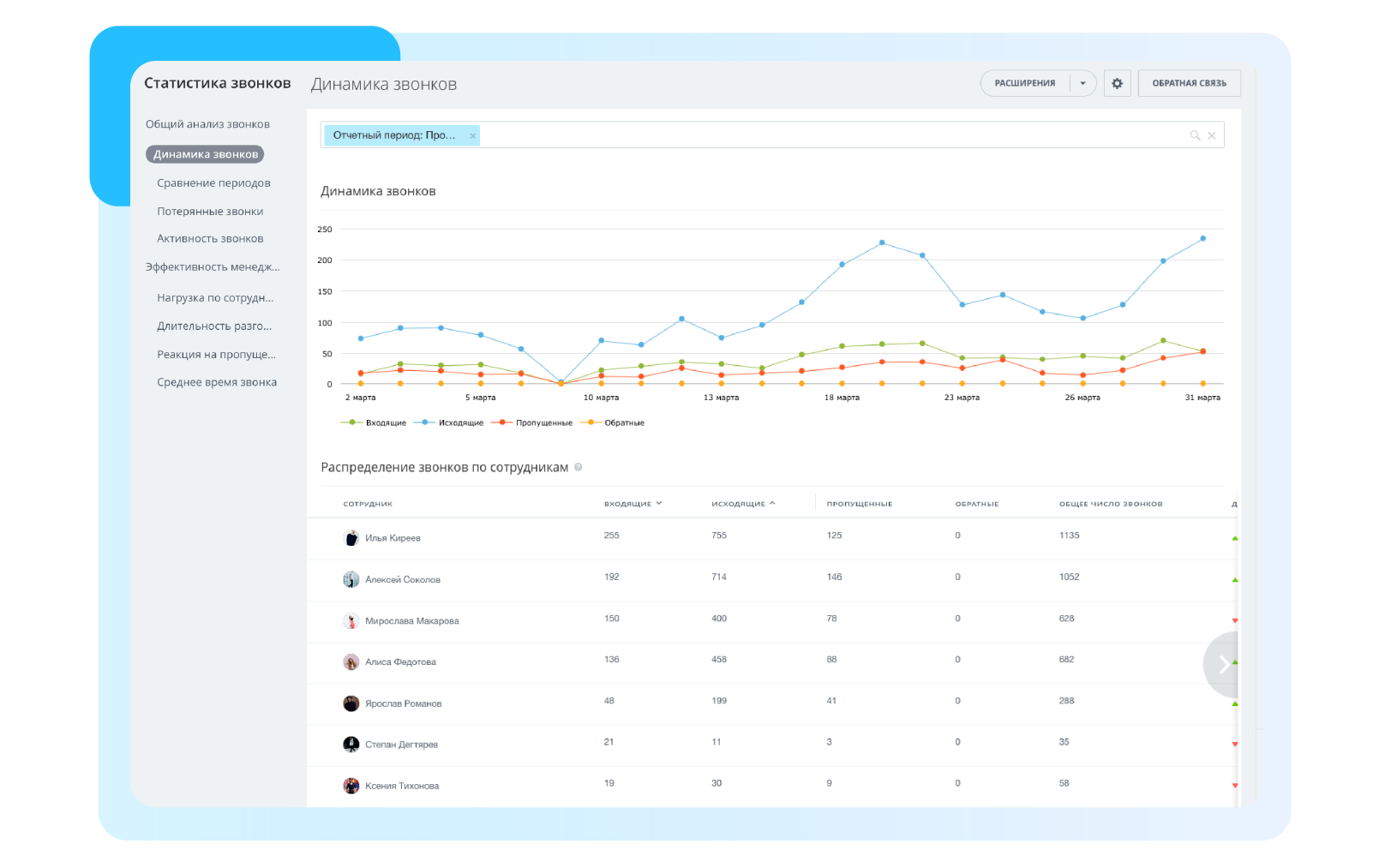1385x868 pixels.
Task: Click the help icon beside Распределение звонков по сотрудникам
Action: click(579, 467)
